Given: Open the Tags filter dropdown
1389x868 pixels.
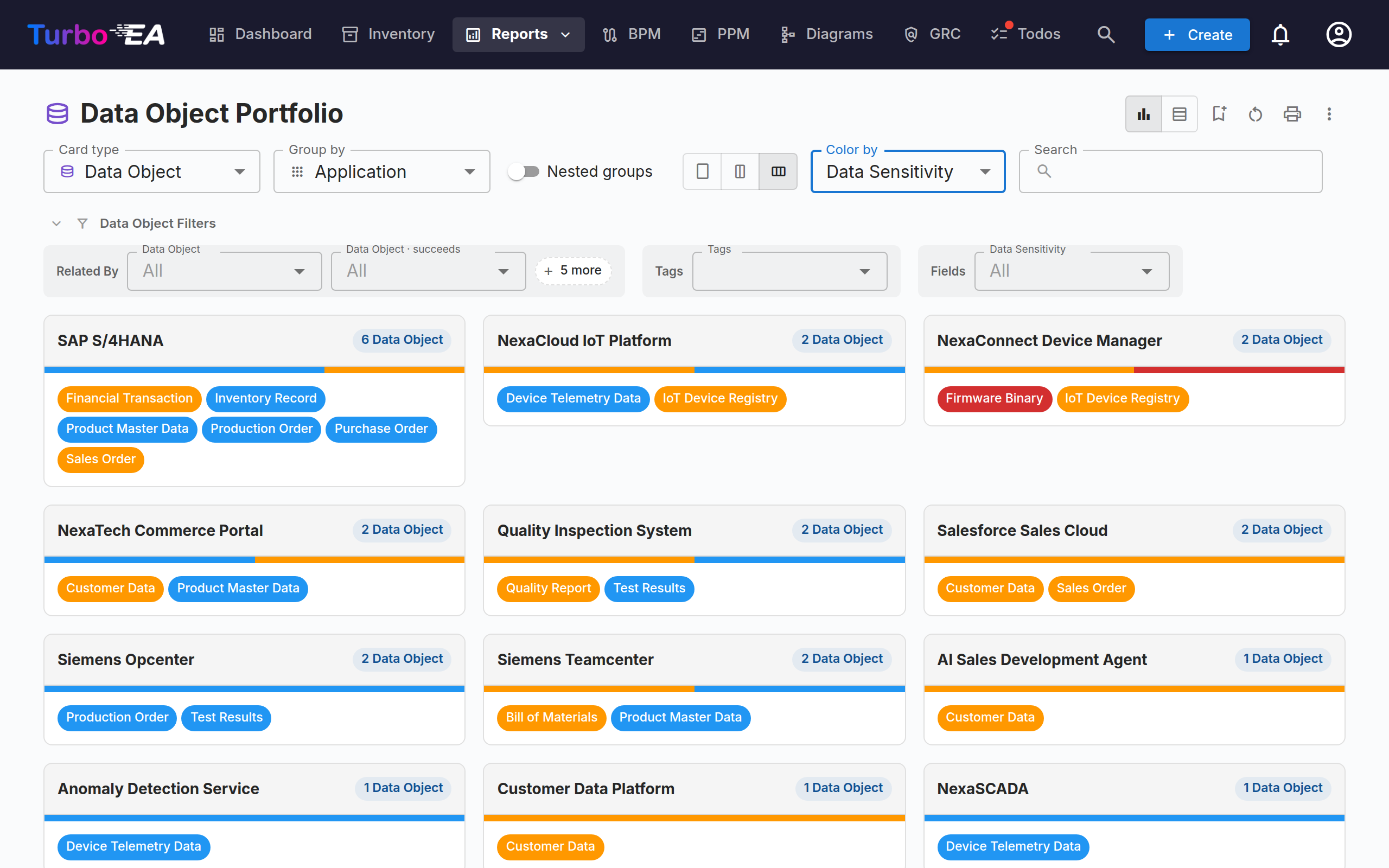Looking at the screenshot, I should point(790,271).
